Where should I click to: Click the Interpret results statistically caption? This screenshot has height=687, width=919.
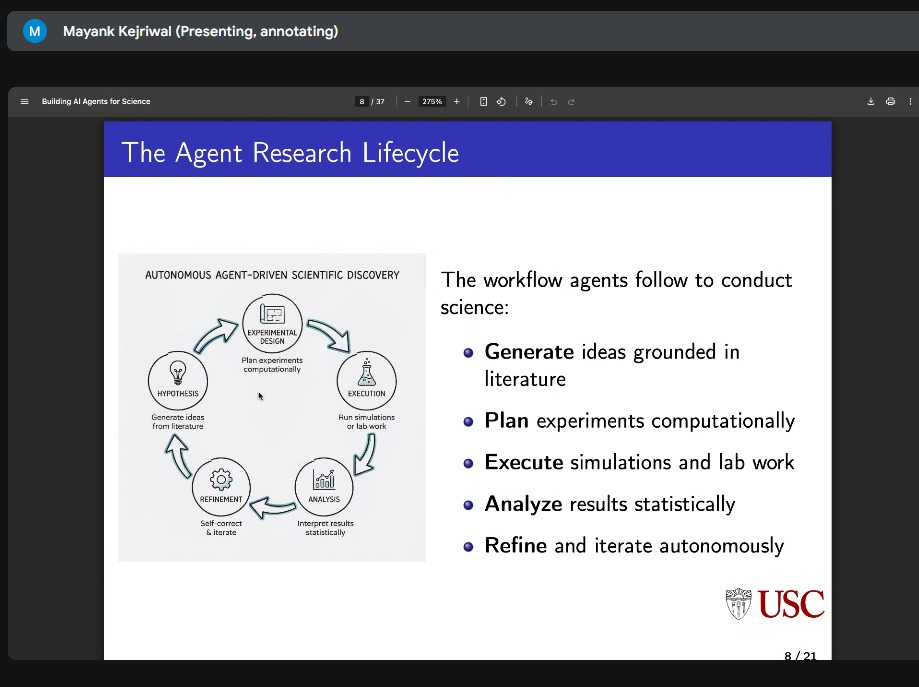(x=325, y=528)
